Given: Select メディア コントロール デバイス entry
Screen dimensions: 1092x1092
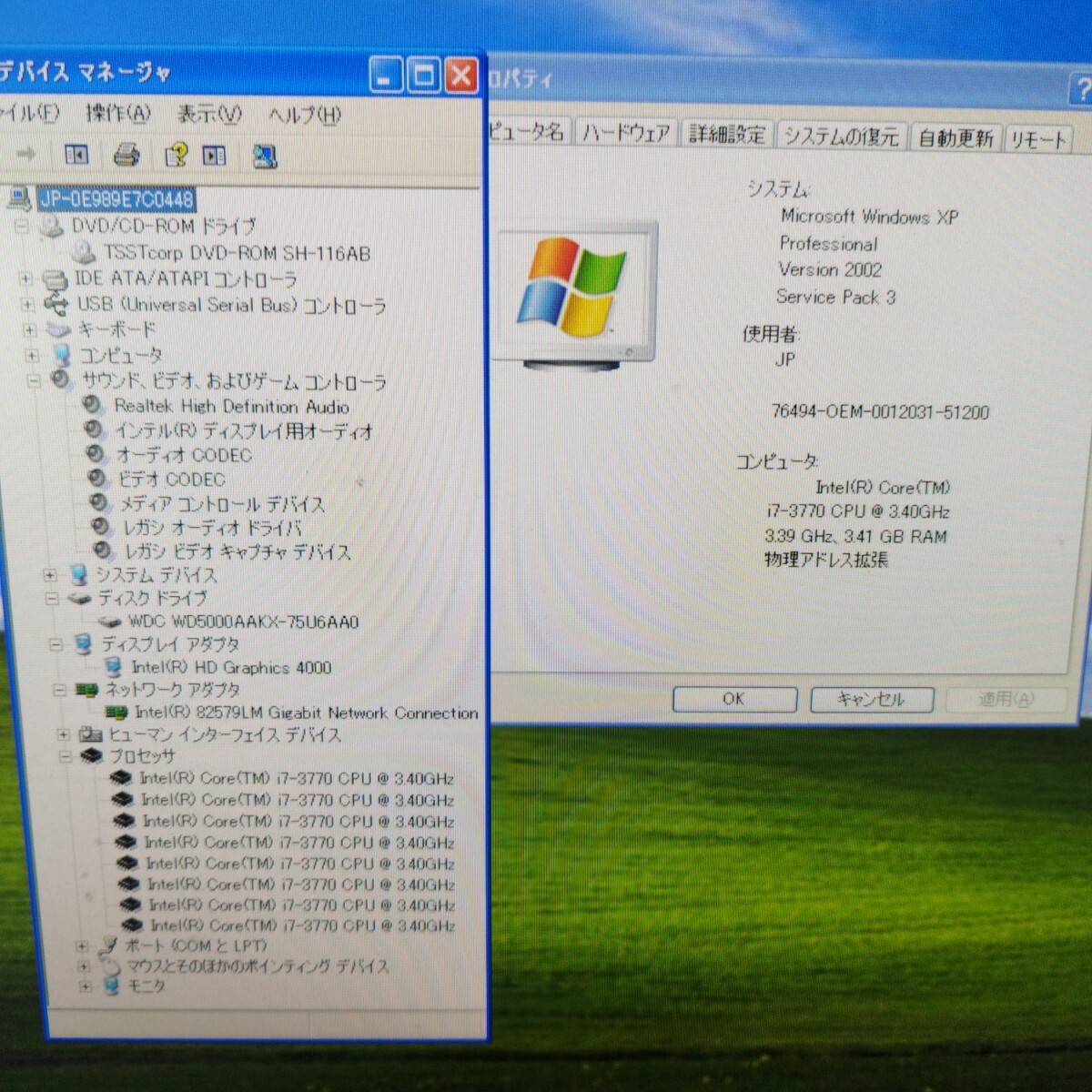Looking at the screenshot, I should (222, 503).
